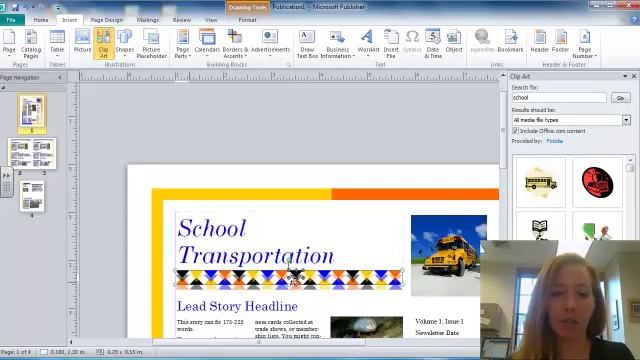Choose the school bus clip art result
This screenshot has height=360, width=640.
pos(540,182)
